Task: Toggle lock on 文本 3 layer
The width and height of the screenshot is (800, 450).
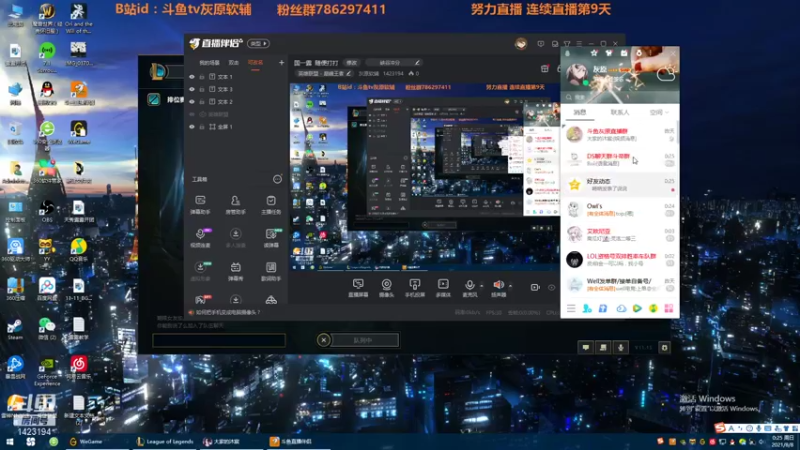Action: click(202, 89)
